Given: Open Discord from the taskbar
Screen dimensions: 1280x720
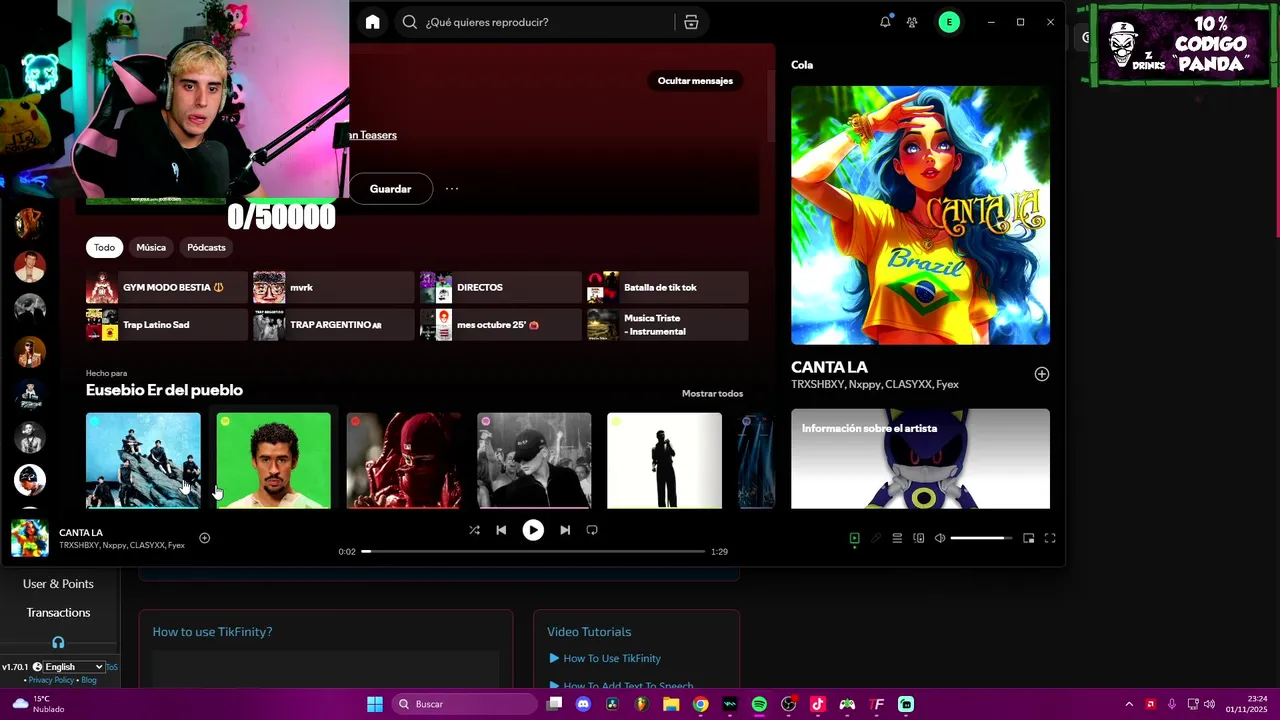Looking at the screenshot, I should (x=584, y=704).
